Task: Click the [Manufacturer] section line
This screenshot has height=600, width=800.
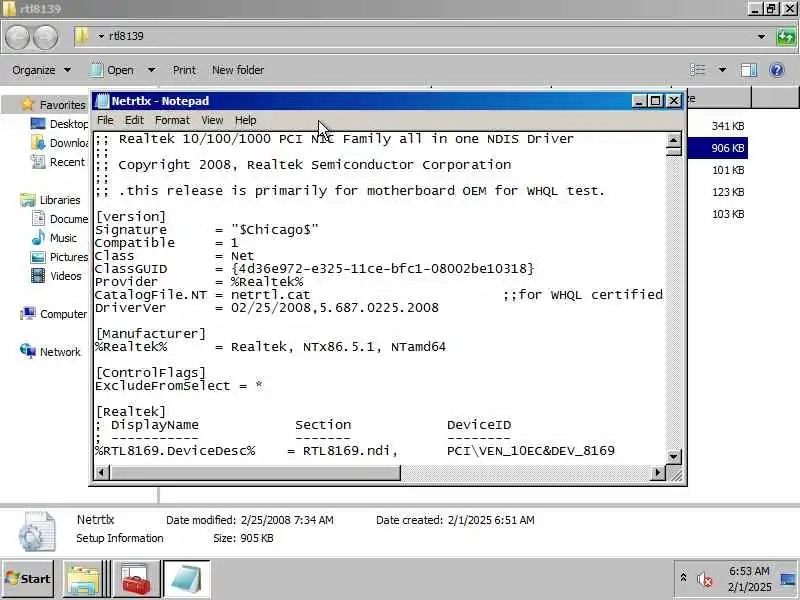Action: pos(151,334)
